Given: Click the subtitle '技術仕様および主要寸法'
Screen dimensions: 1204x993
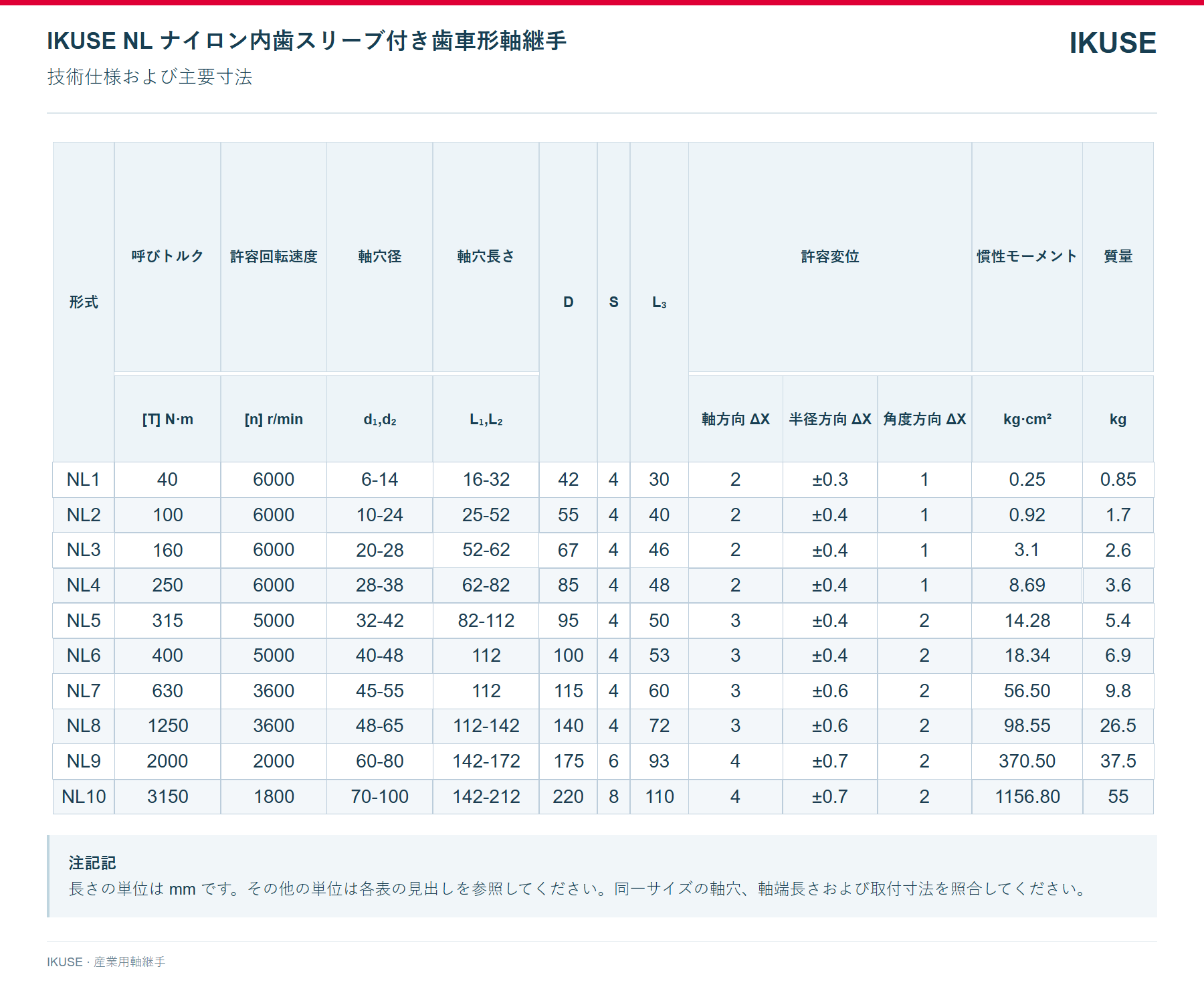Looking at the screenshot, I should click(x=150, y=77).
